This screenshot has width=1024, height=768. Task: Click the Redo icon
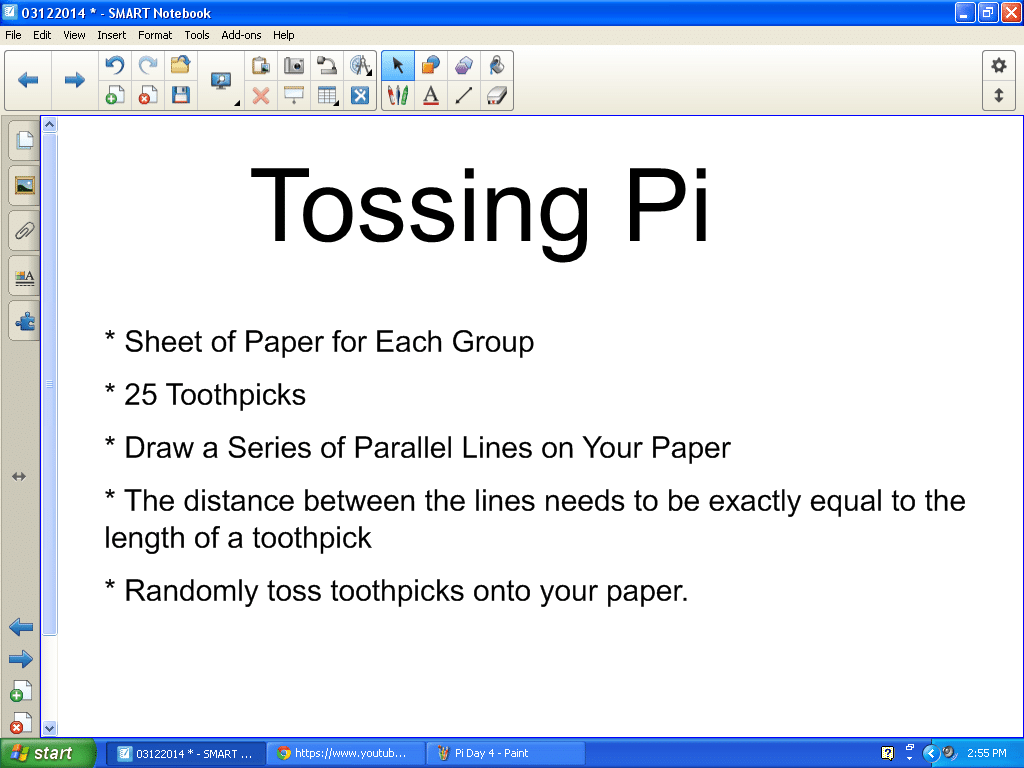[x=148, y=65]
